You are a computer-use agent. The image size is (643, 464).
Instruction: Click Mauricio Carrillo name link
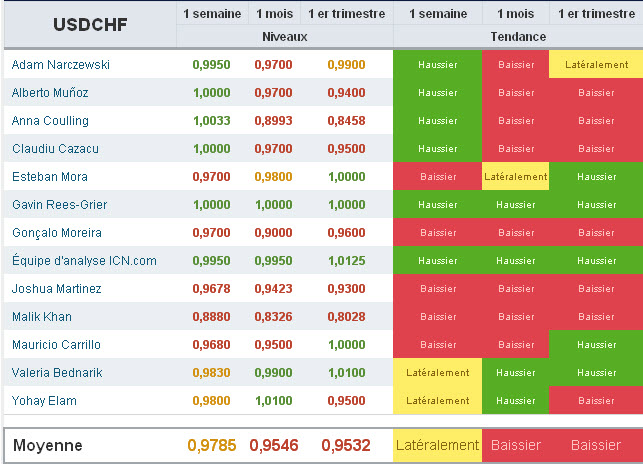[x=56, y=345]
